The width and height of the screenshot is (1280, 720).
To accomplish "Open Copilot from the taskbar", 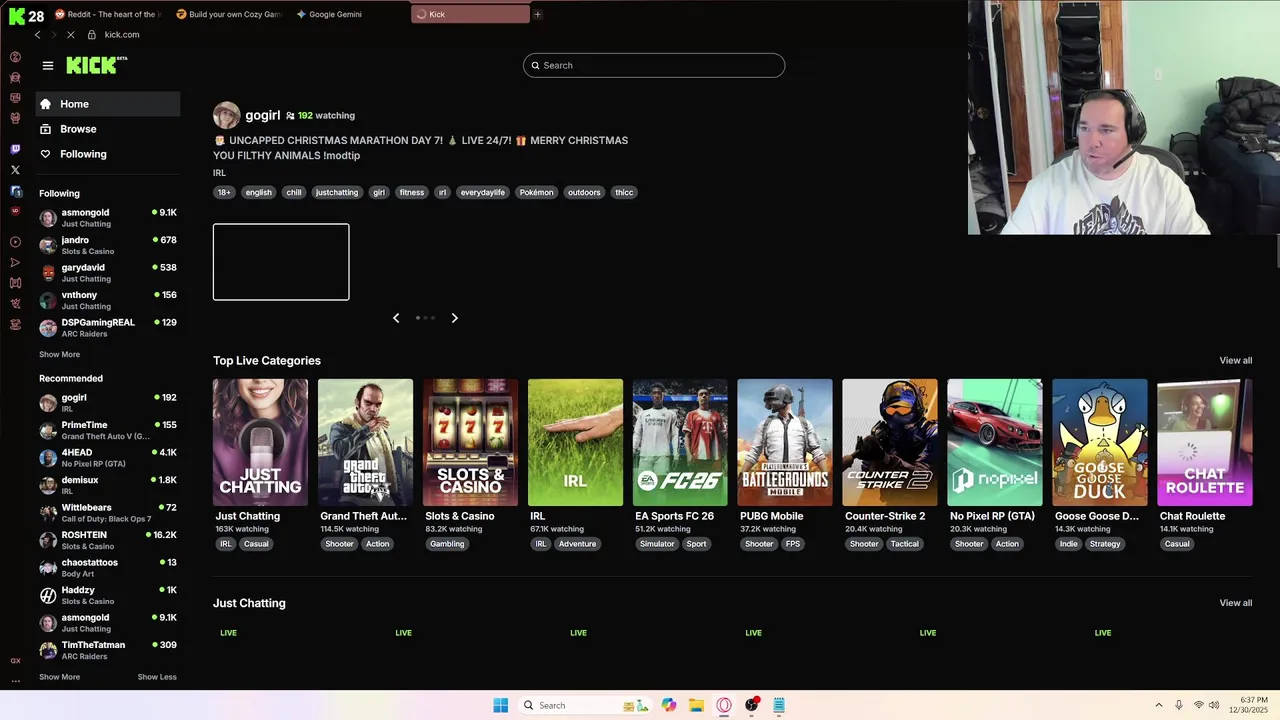I will click(668, 705).
